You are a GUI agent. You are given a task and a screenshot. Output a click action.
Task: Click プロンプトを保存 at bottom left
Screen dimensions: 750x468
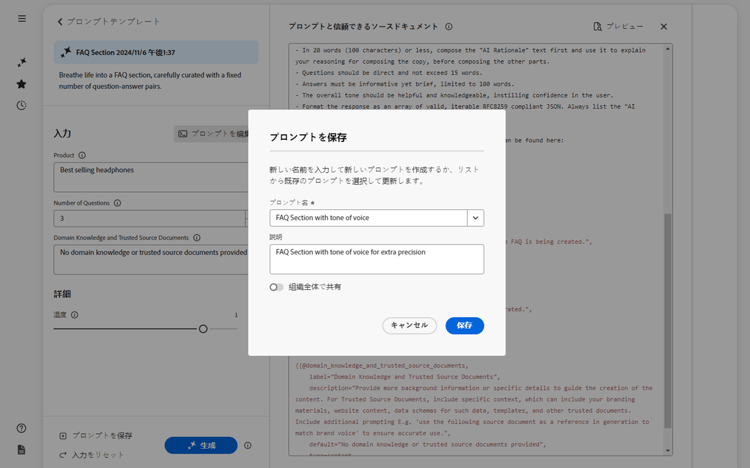pyautogui.click(x=96, y=435)
